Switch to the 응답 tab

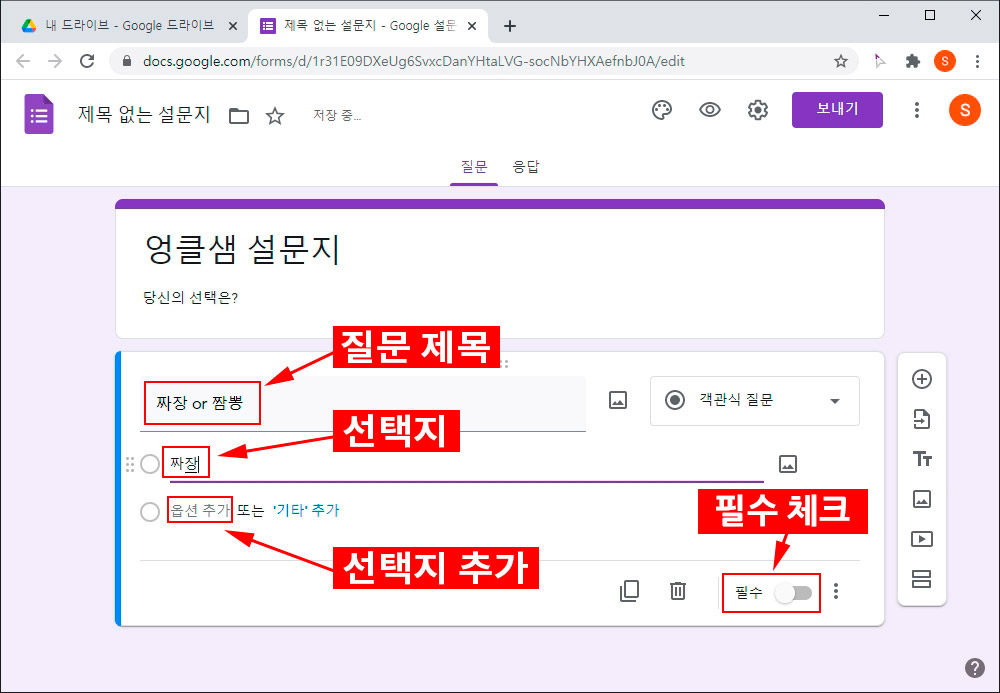(x=527, y=166)
